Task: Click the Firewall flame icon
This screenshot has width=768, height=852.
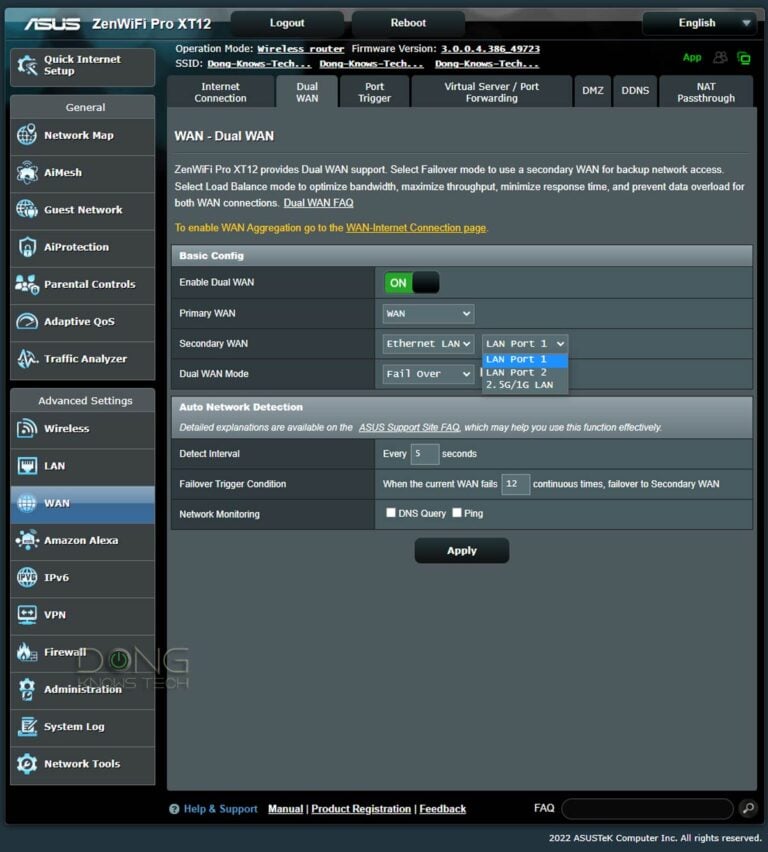Action: 27,652
